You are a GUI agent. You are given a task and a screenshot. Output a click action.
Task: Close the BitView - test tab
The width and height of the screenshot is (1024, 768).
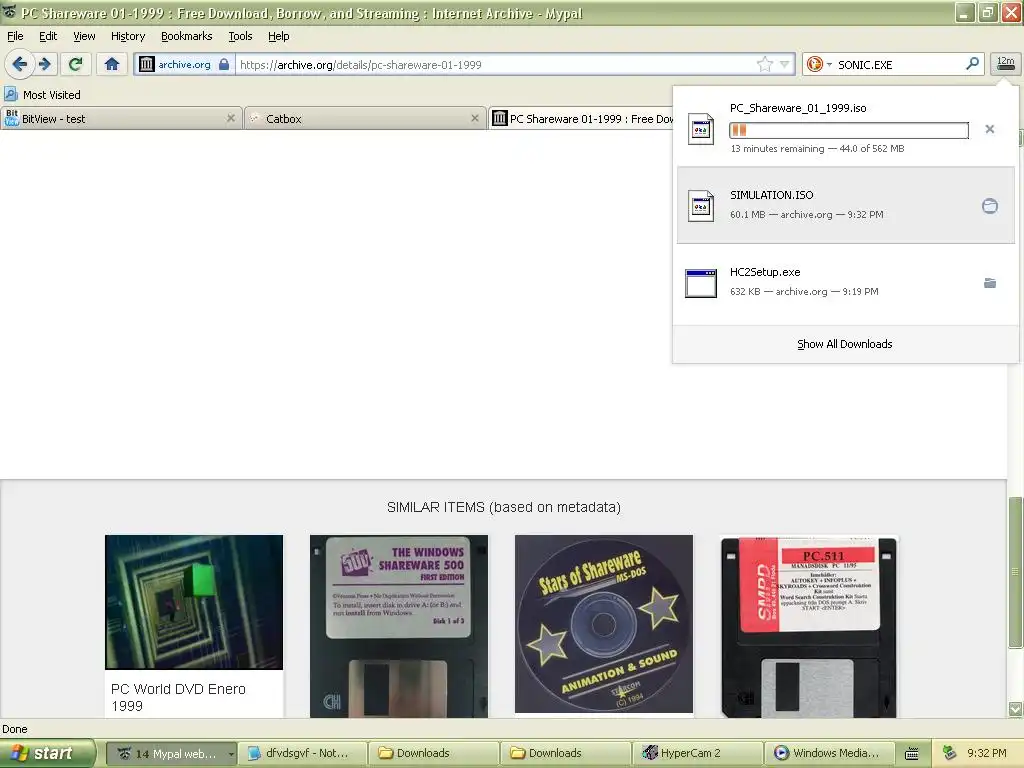pyautogui.click(x=231, y=118)
